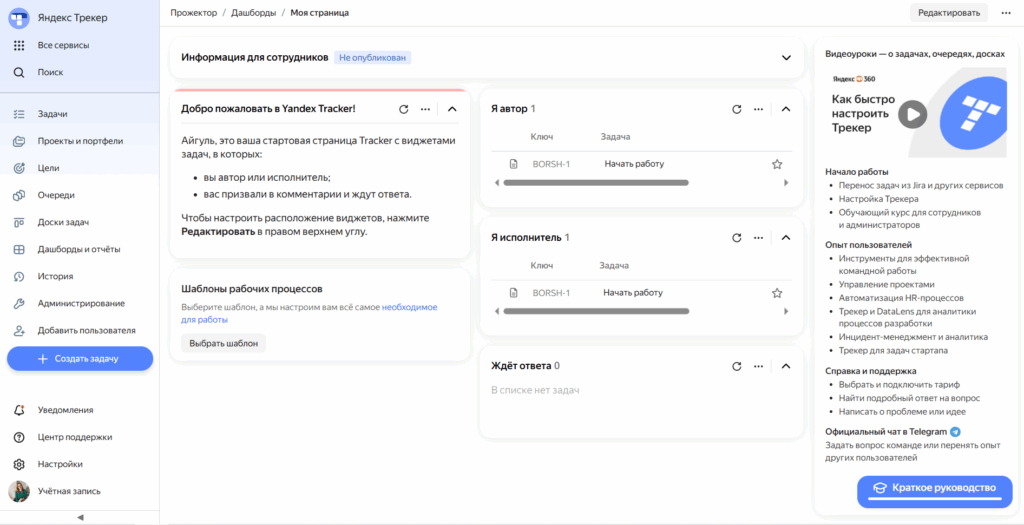Star the BORSH-1 task in 'Я исполнитель'

(777, 293)
